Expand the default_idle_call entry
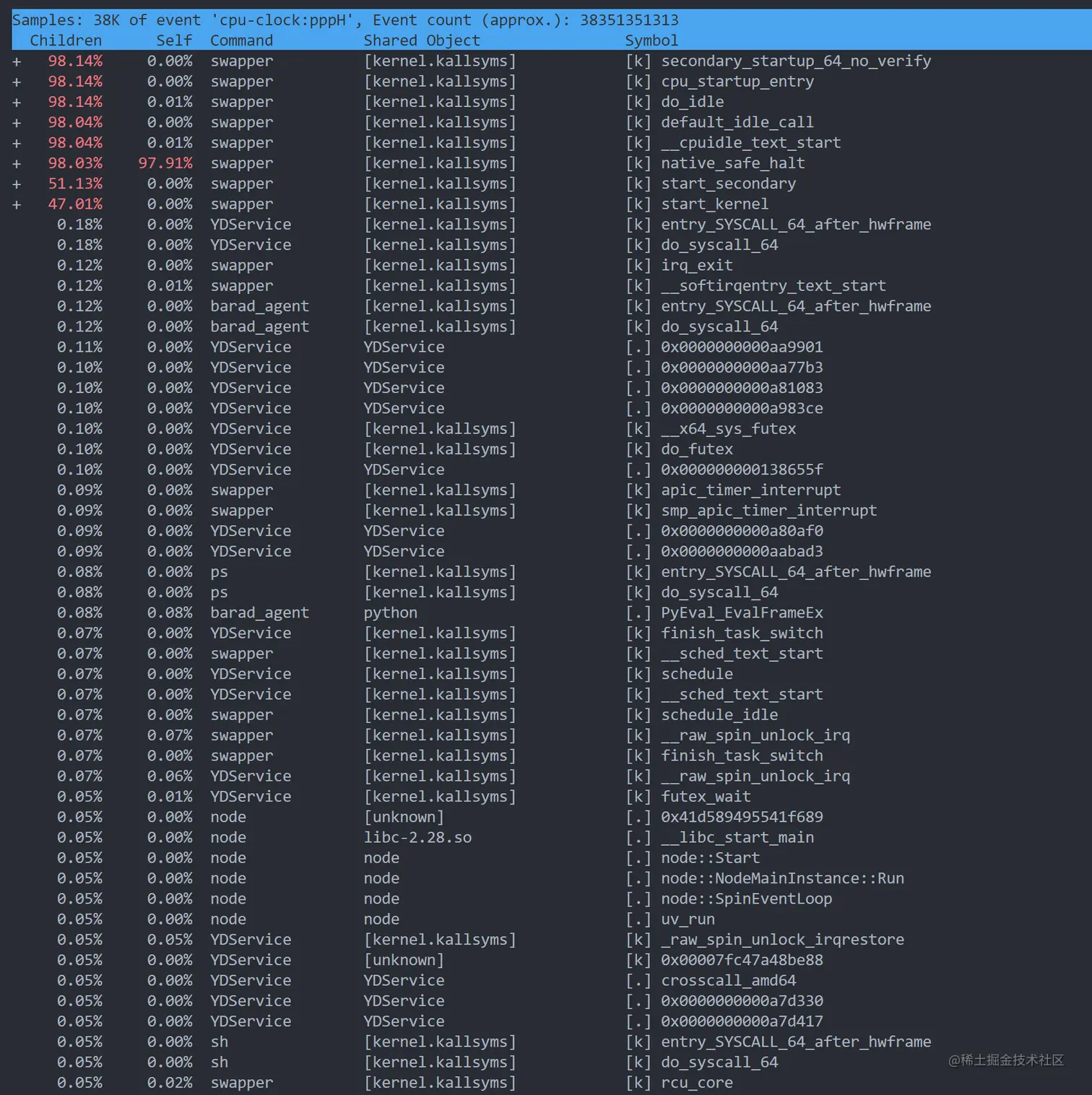 (x=17, y=124)
